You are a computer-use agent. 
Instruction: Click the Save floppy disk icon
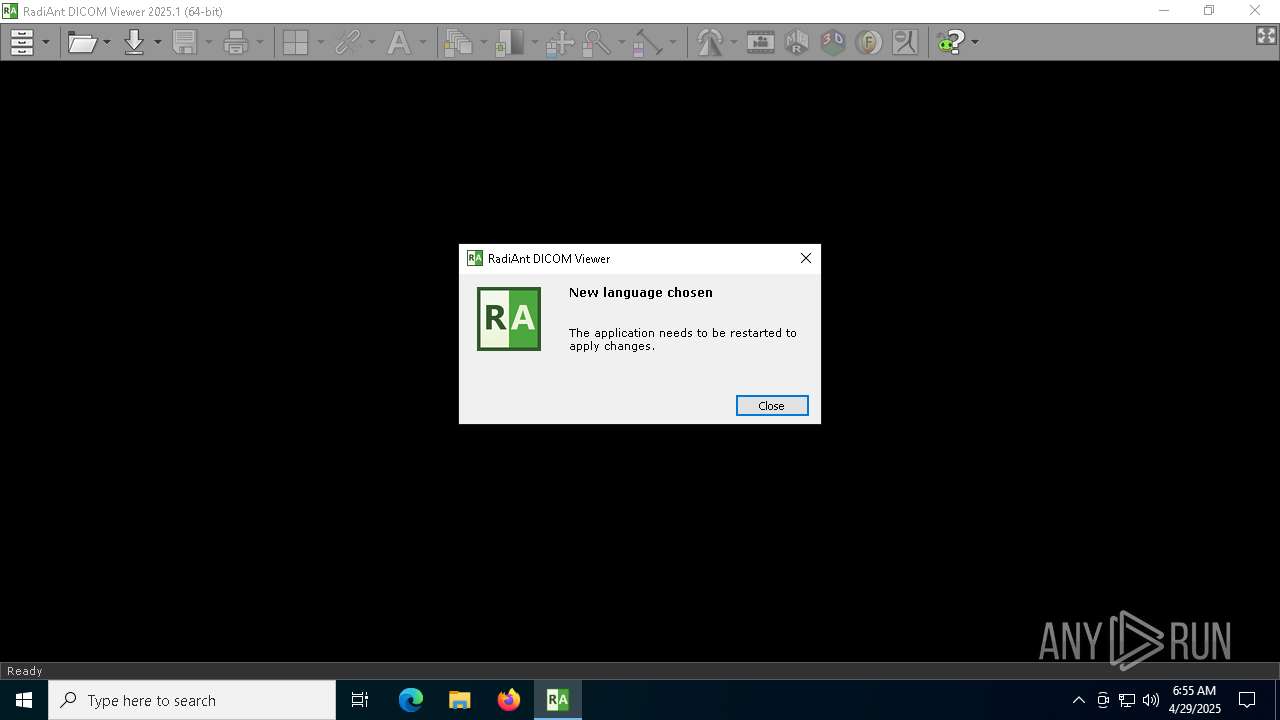pyautogui.click(x=185, y=42)
